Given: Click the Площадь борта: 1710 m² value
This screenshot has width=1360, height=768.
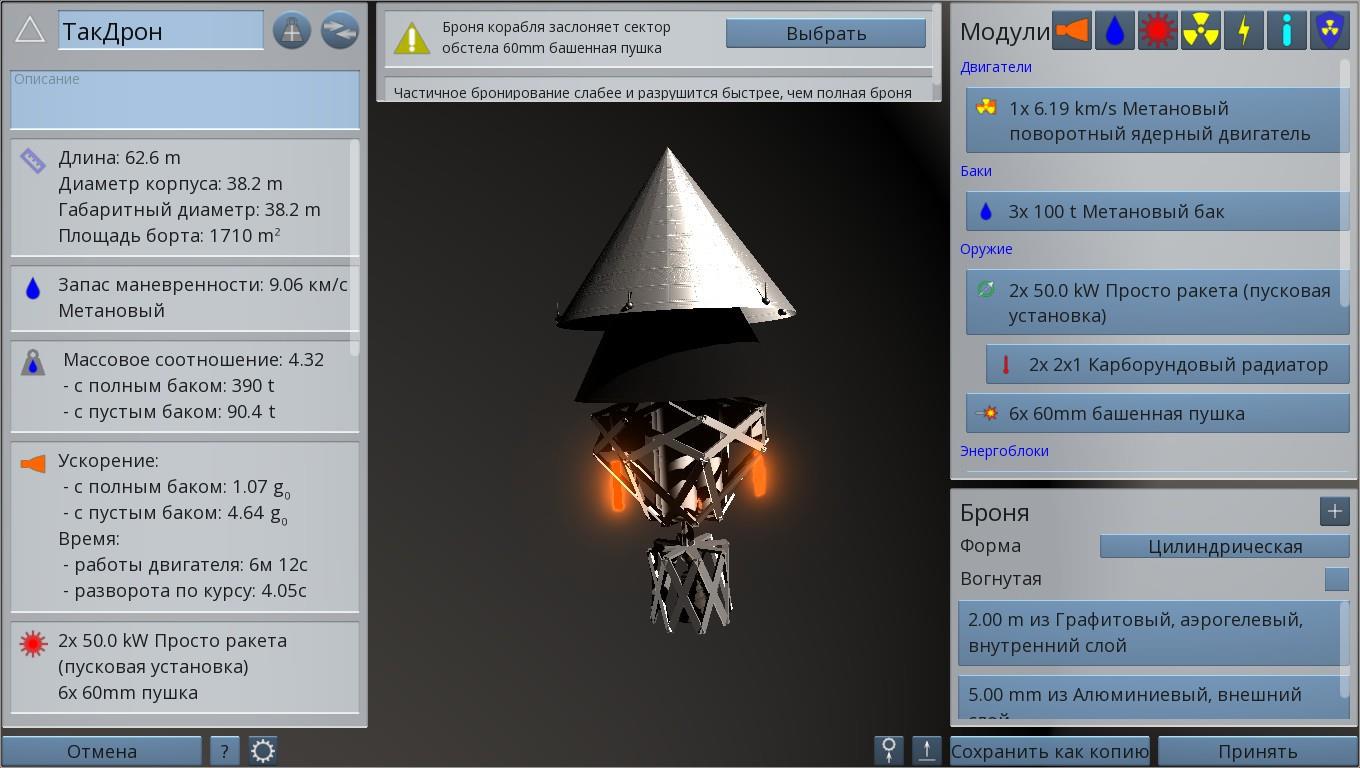Looking at the screenshot, I should (169, 236).
